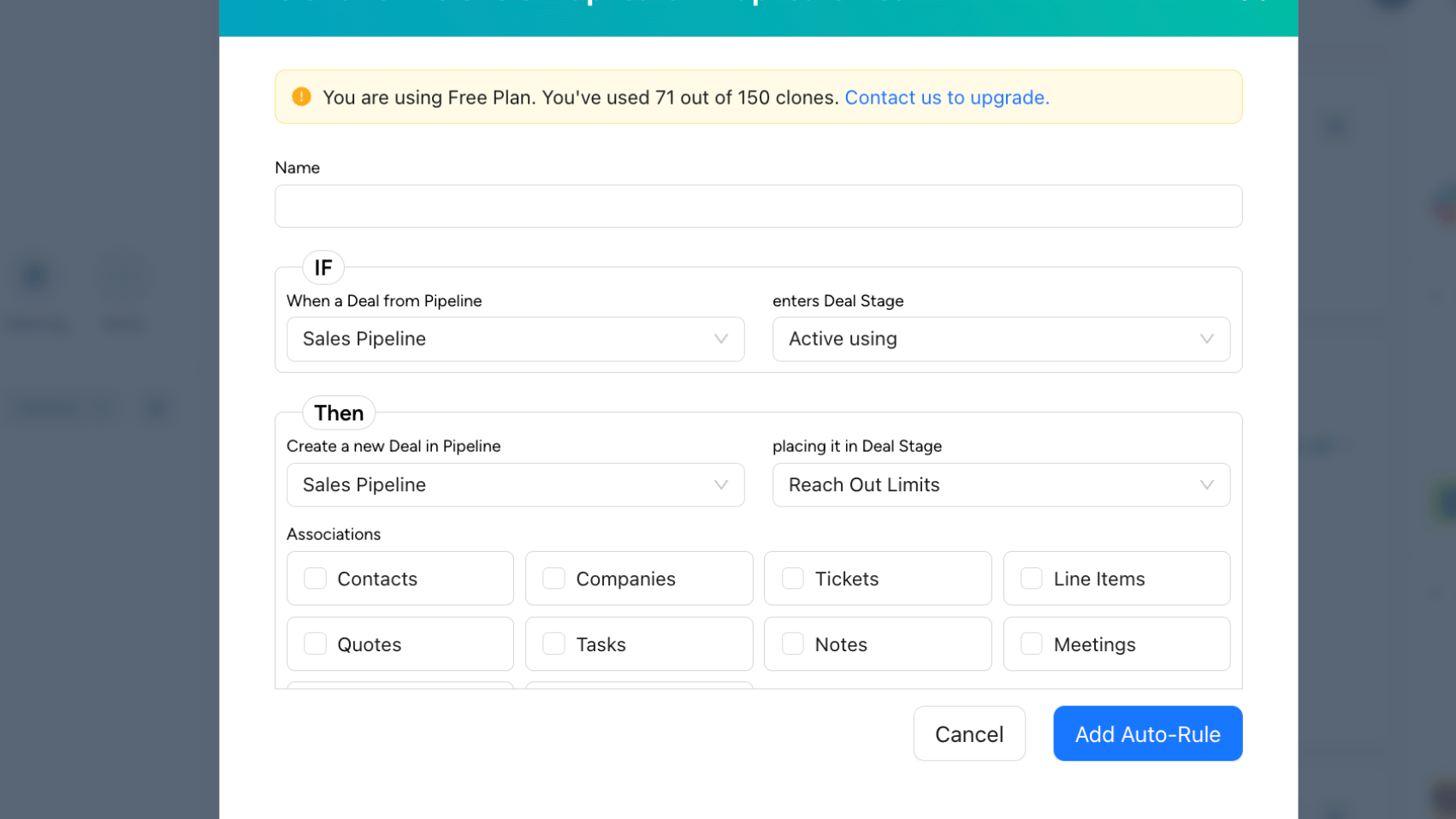
Task: Check the Tasks association box
Action: click(553, 644)
